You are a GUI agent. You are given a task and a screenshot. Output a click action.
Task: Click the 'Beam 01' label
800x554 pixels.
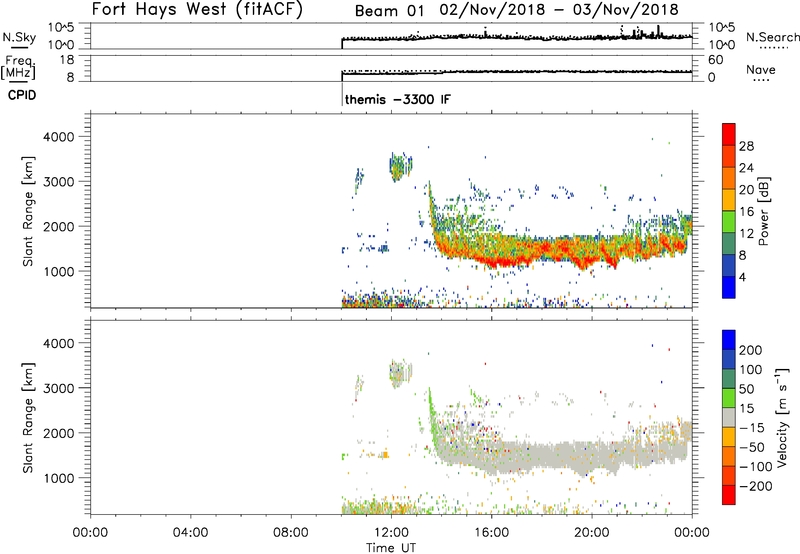point(389,11)
